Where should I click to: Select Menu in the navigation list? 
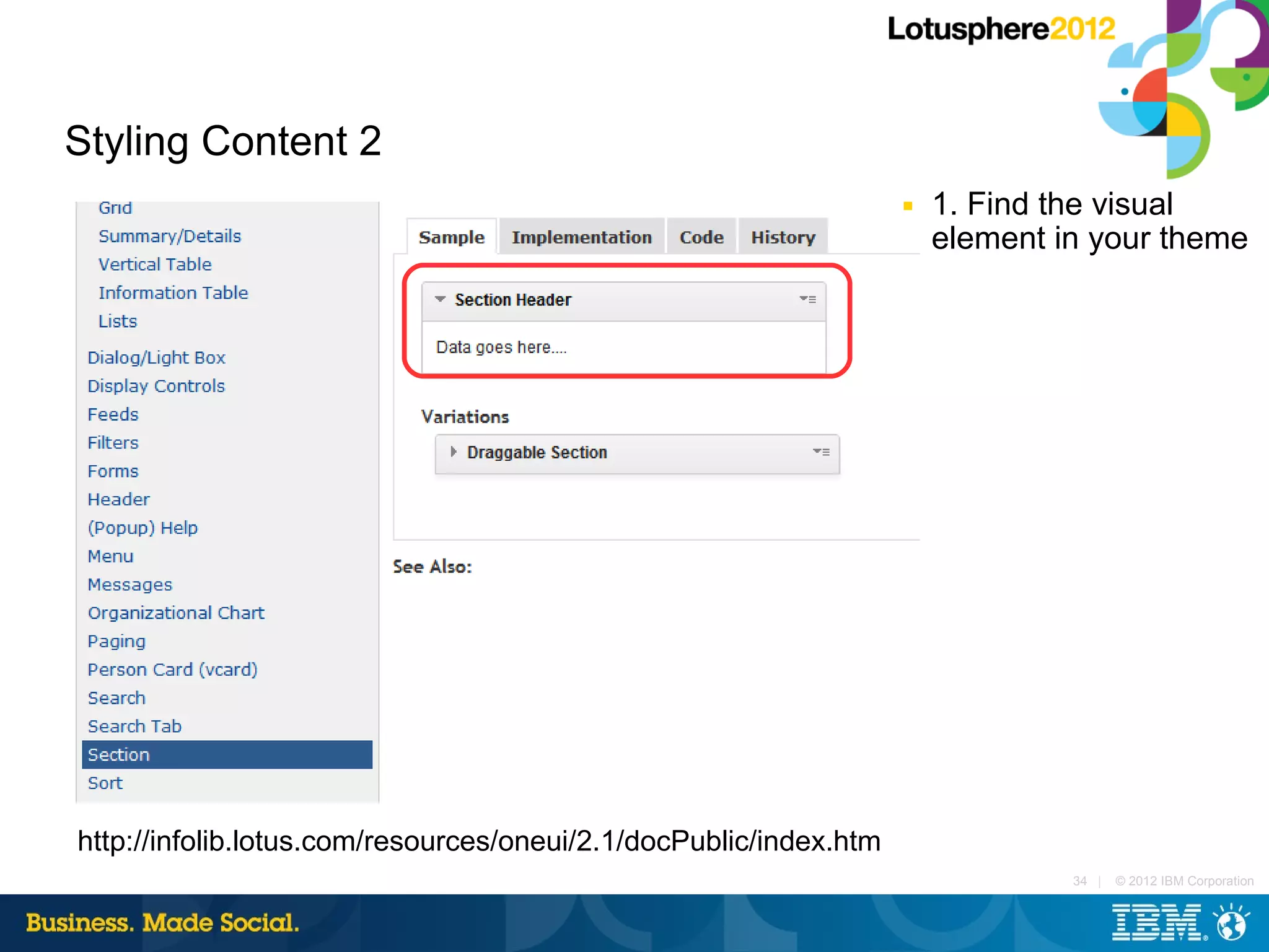(110, 556)
